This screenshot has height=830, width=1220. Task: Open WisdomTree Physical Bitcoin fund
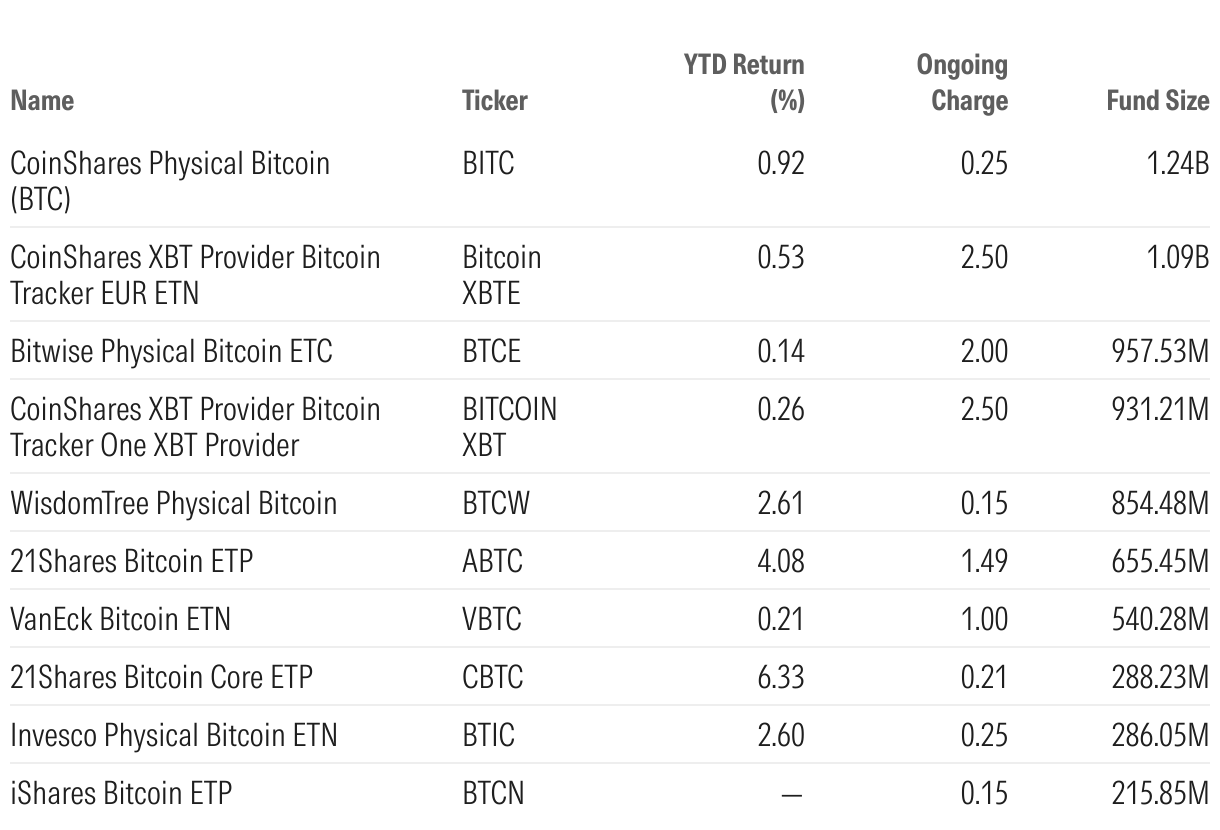173,503
